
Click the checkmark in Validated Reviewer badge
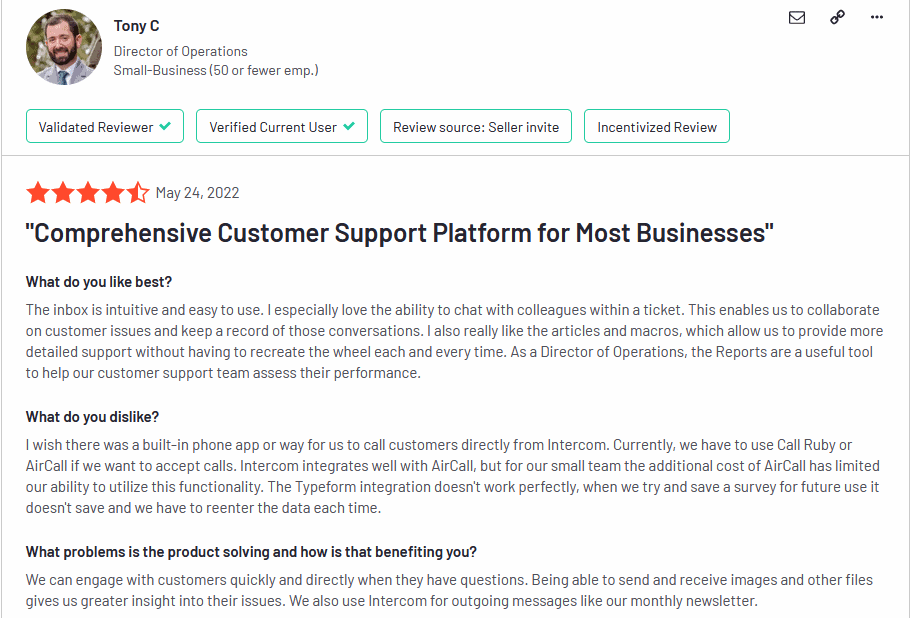point(165,126)
